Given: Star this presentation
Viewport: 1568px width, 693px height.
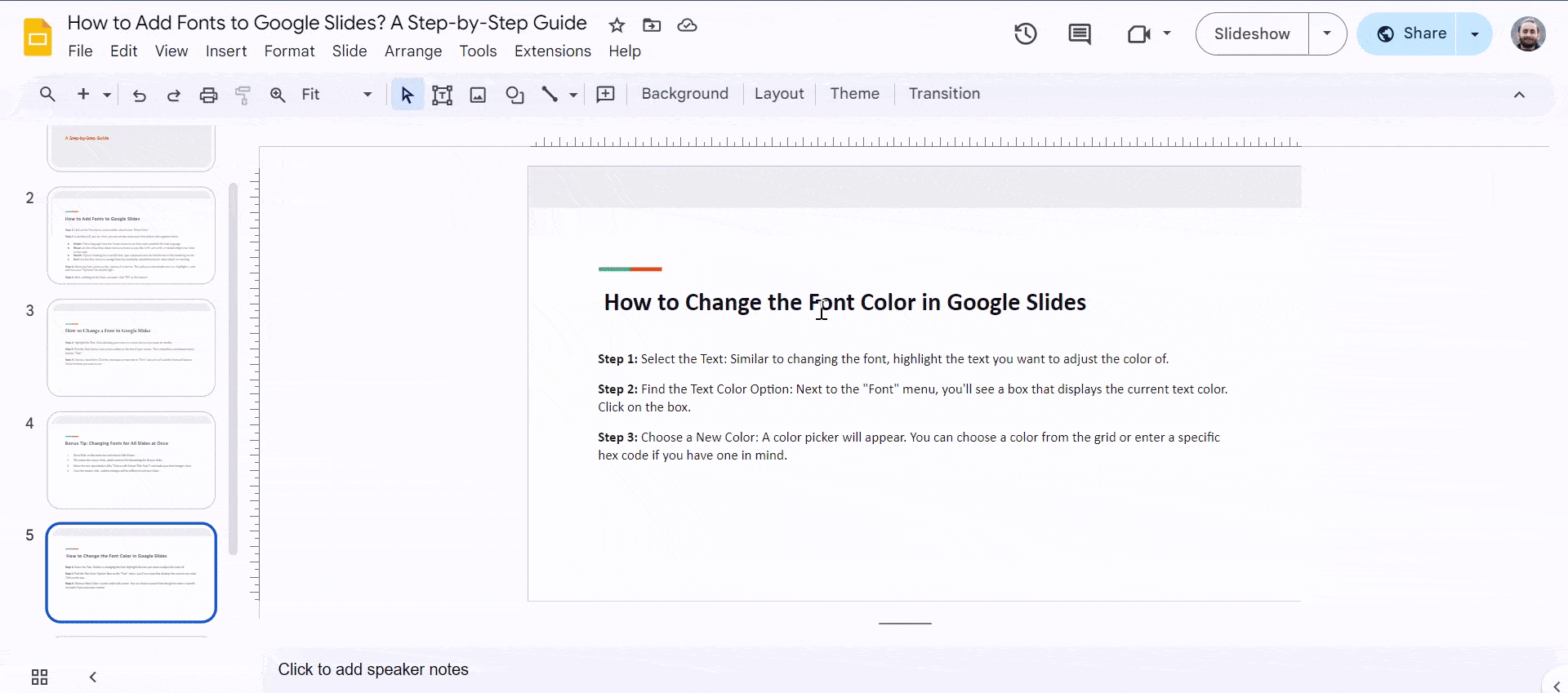Looking at the screenshot, I should (617, 25).
